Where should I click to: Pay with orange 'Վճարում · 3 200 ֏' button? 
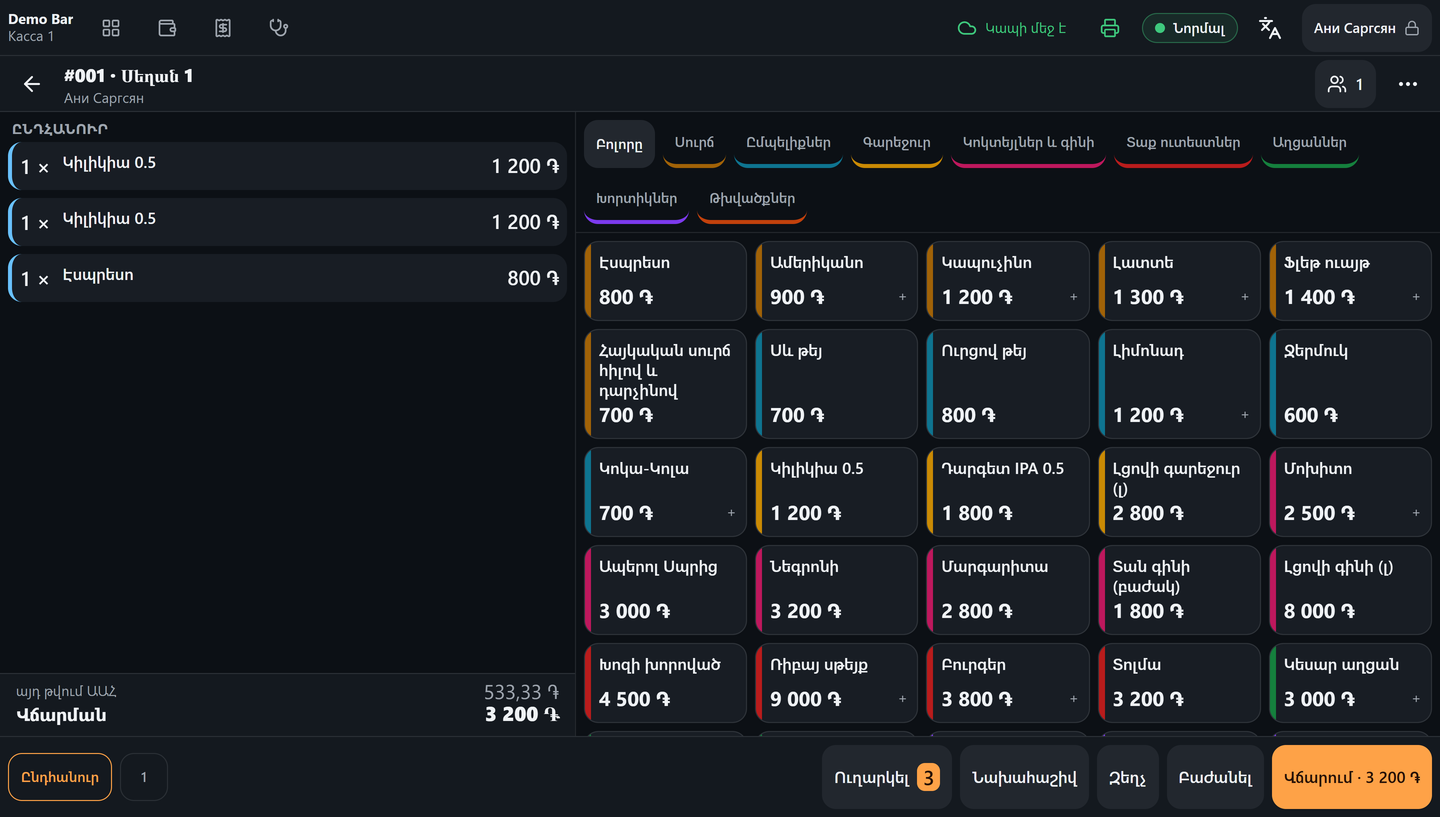(1352, 777)
